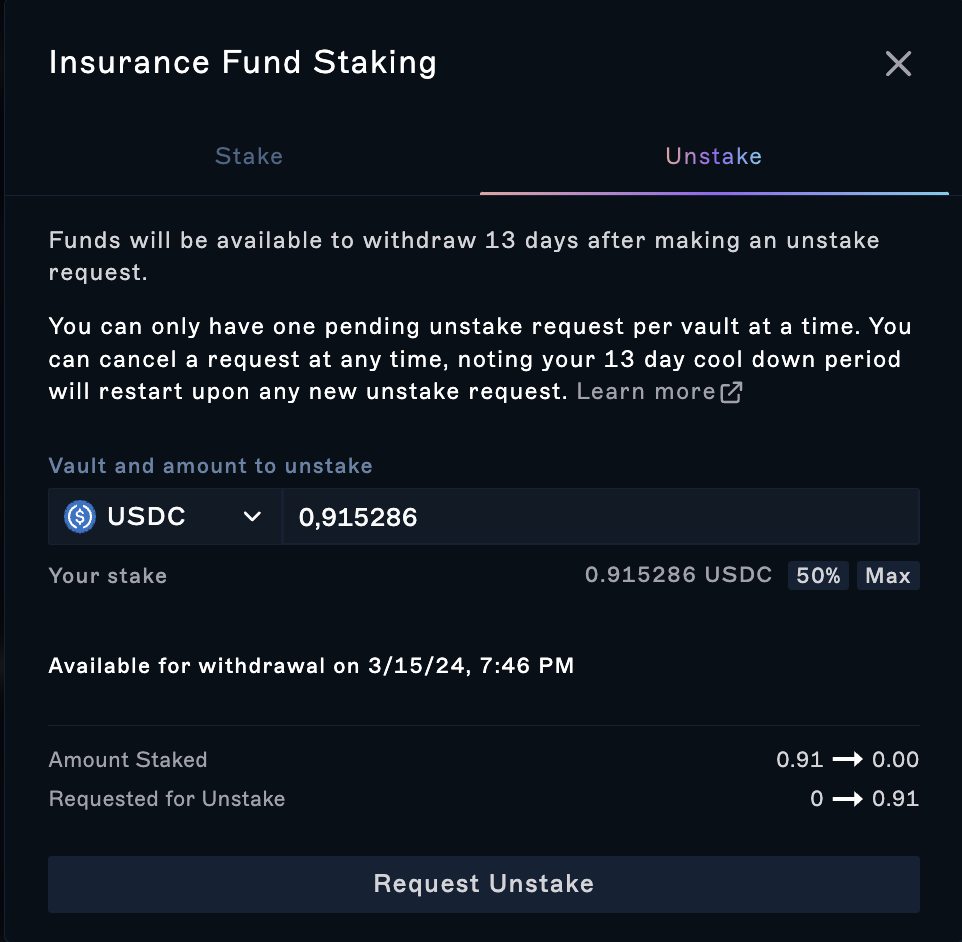This screenshot has width=962, height=942.
Task: Click the external link icon after Learn more
Action: point(731,392)
